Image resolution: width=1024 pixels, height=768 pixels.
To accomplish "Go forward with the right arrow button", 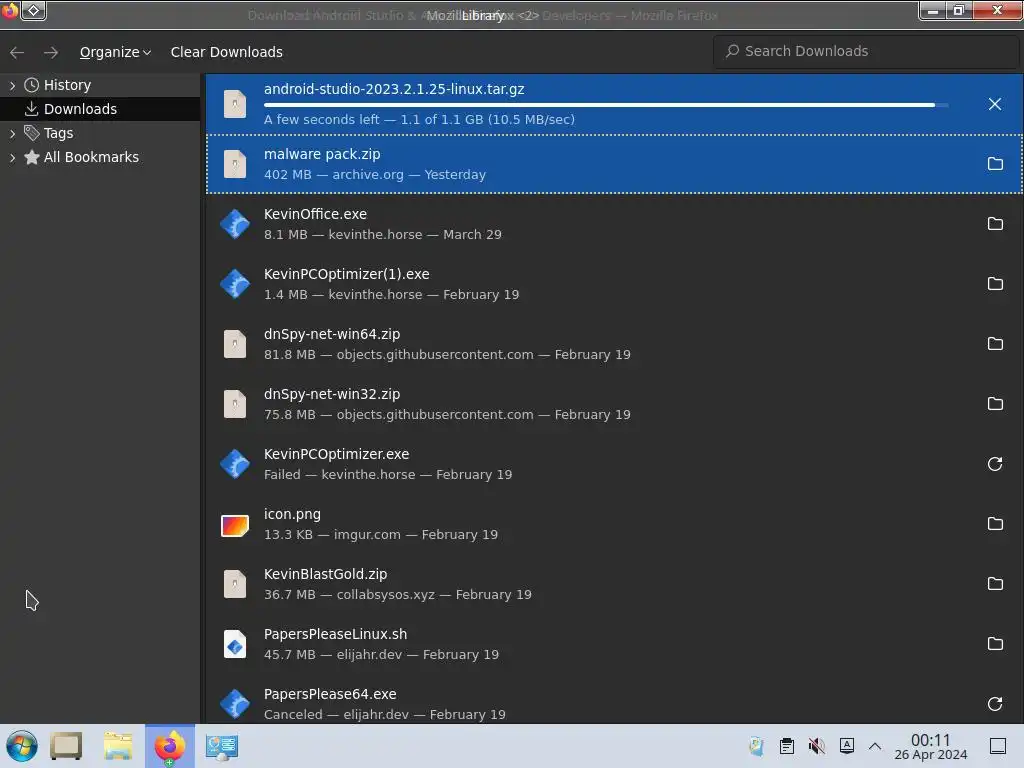I will [x=50, y=52].
